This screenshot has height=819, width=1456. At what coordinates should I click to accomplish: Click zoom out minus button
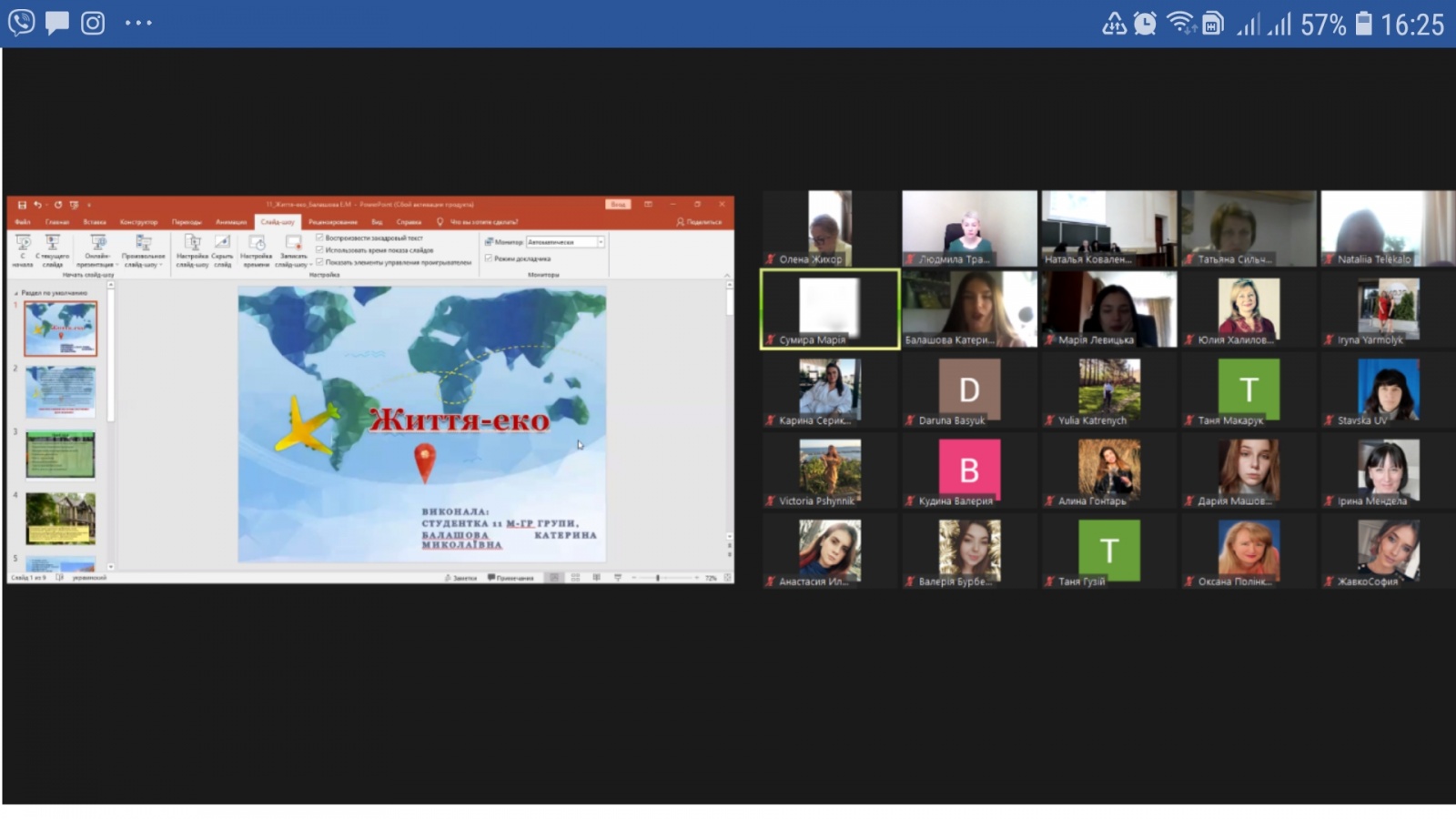633,578
